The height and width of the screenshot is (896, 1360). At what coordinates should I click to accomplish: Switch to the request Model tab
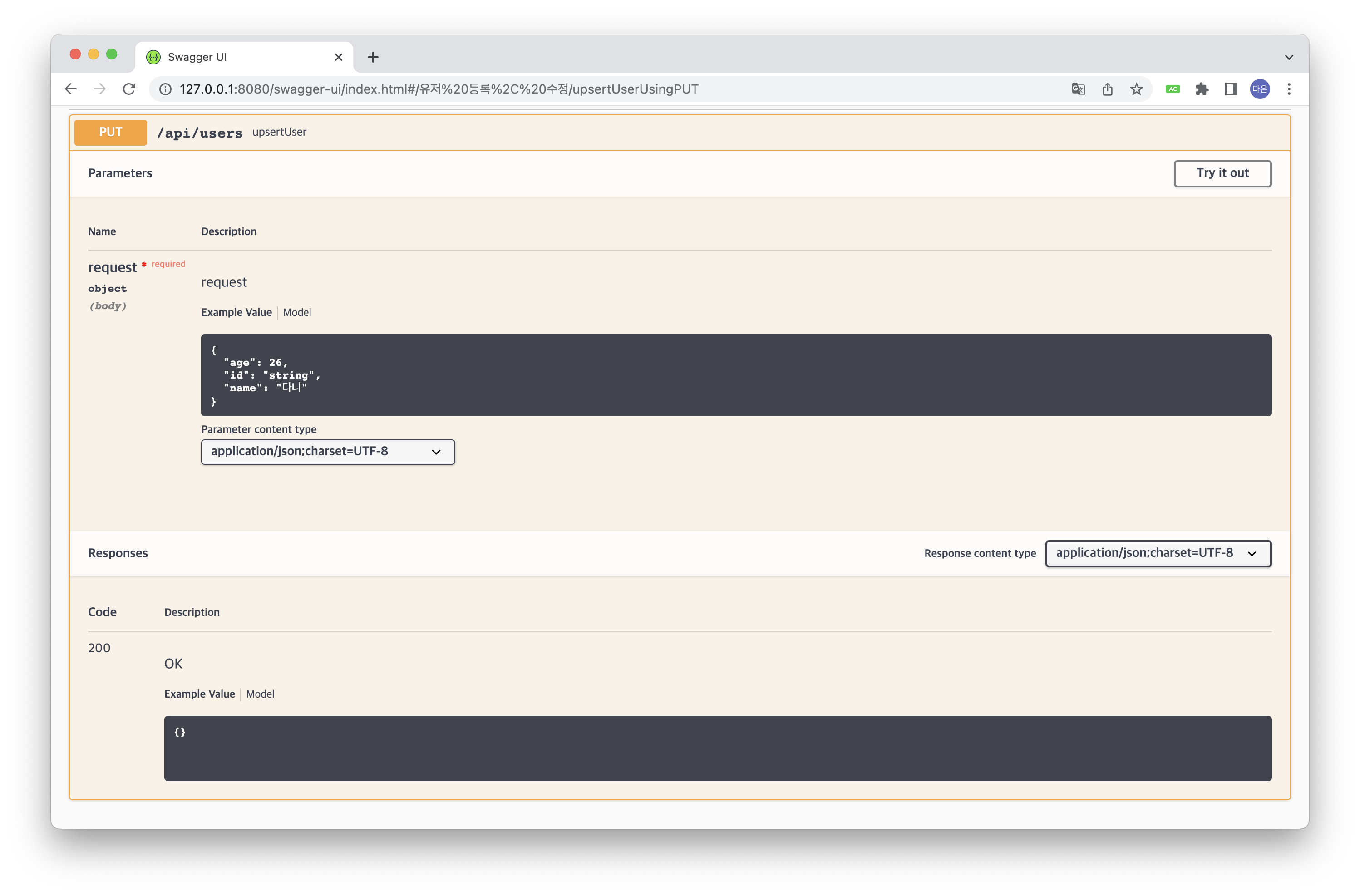point(296,313)
